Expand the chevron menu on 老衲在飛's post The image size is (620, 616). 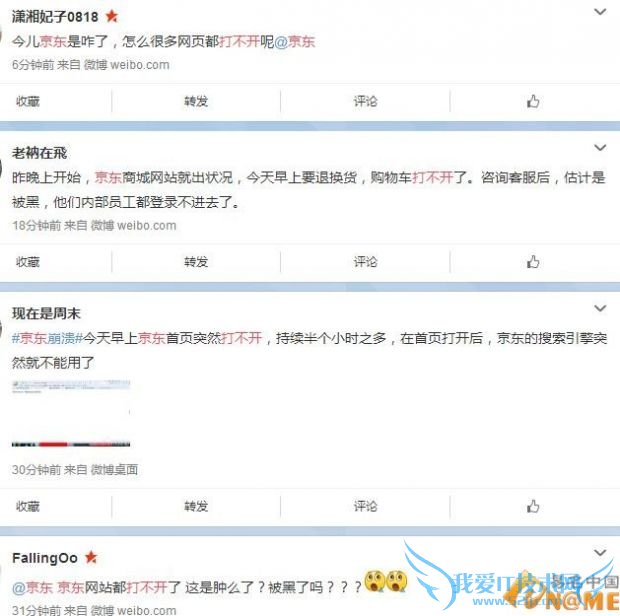600,147
